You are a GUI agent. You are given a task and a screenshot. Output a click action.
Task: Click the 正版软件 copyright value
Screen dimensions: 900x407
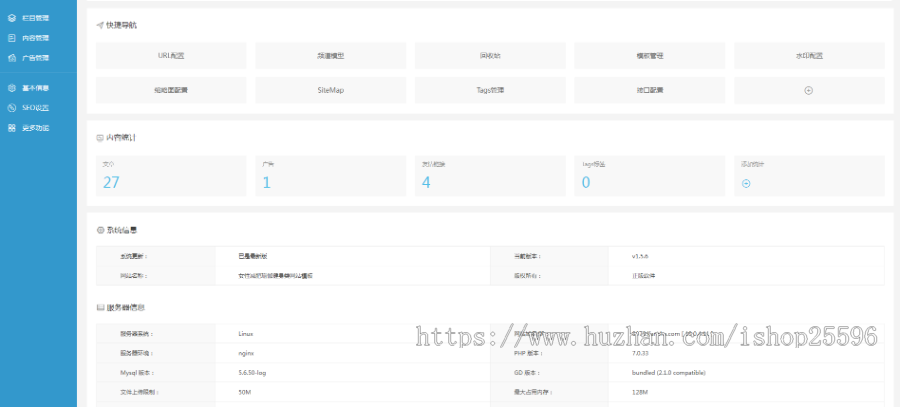click(643, 276)
